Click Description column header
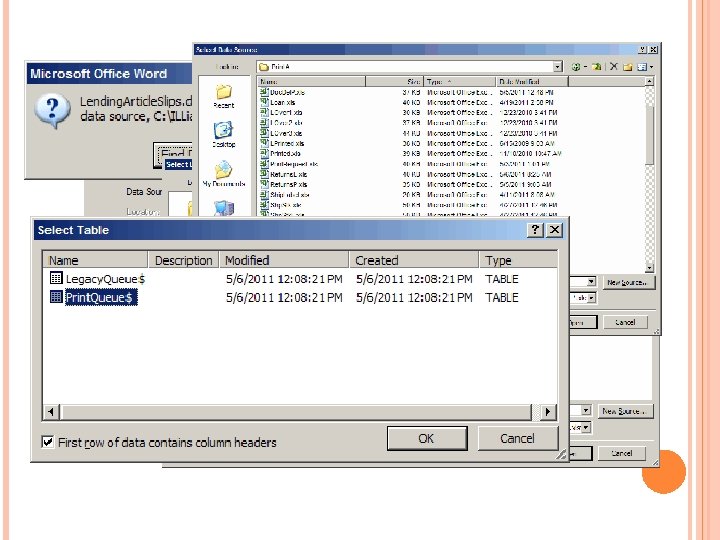720x540 pixels. (x=183, y=260)
